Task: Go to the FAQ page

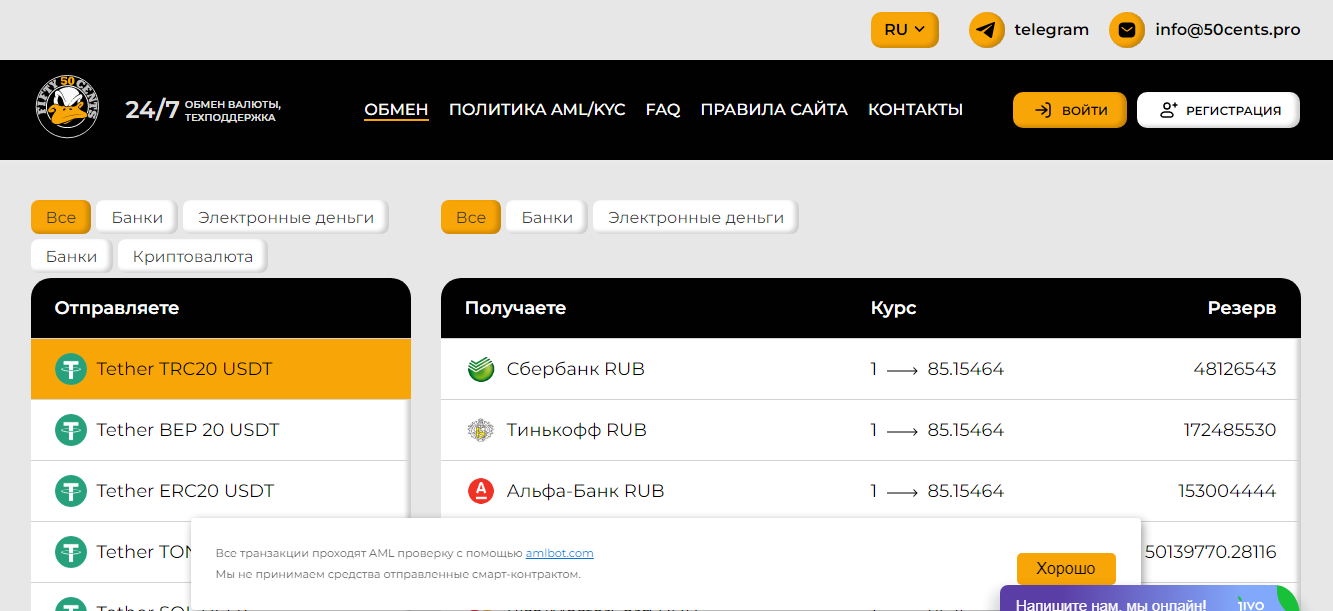Action: point(663,110)
